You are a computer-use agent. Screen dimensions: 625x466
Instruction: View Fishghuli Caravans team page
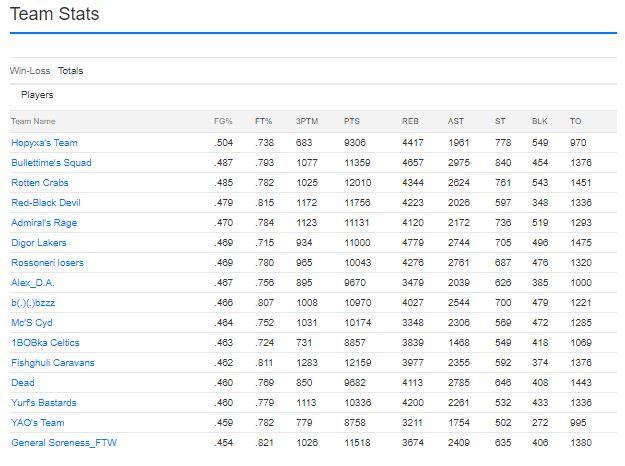pyautogui.click(x=53, y=363)
